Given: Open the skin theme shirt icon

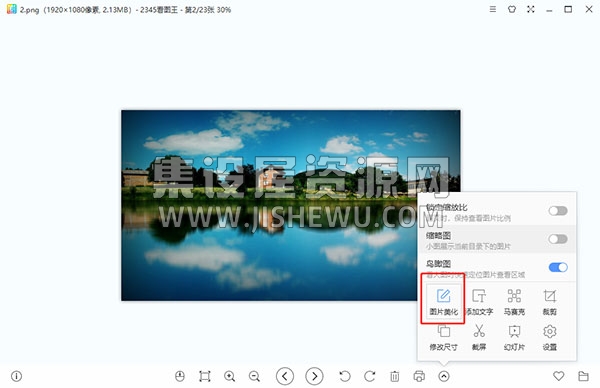Looking at the screenshot, I should coord(512,9).
